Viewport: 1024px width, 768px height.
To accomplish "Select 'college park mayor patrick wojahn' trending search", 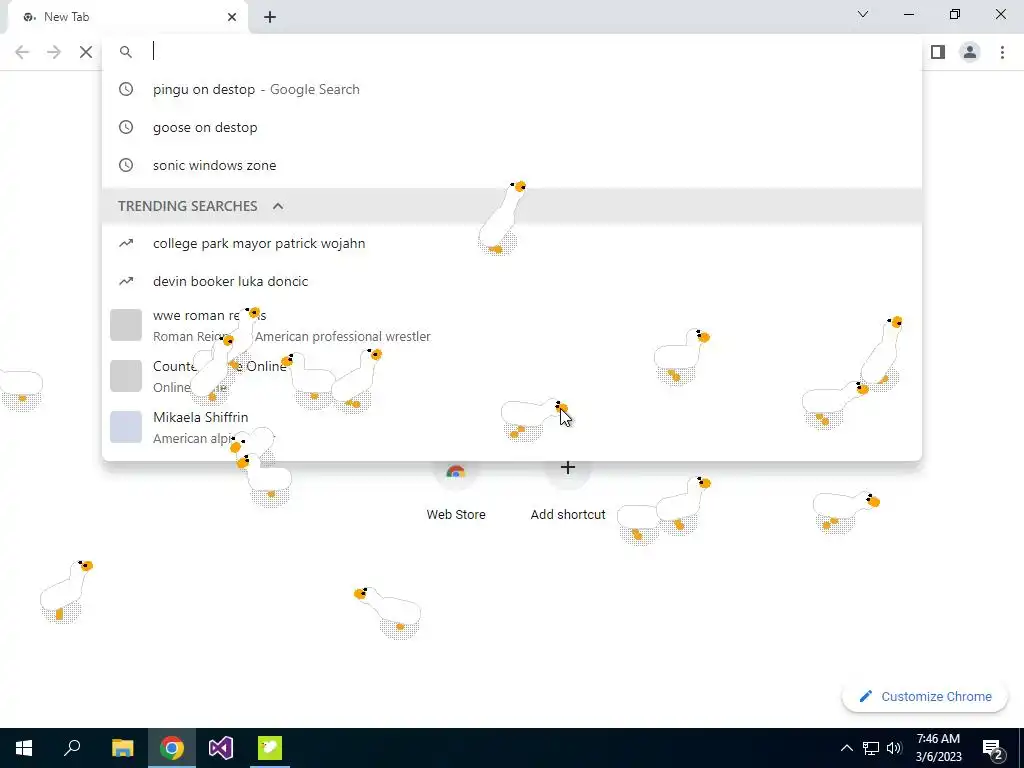I will point(512,244).
